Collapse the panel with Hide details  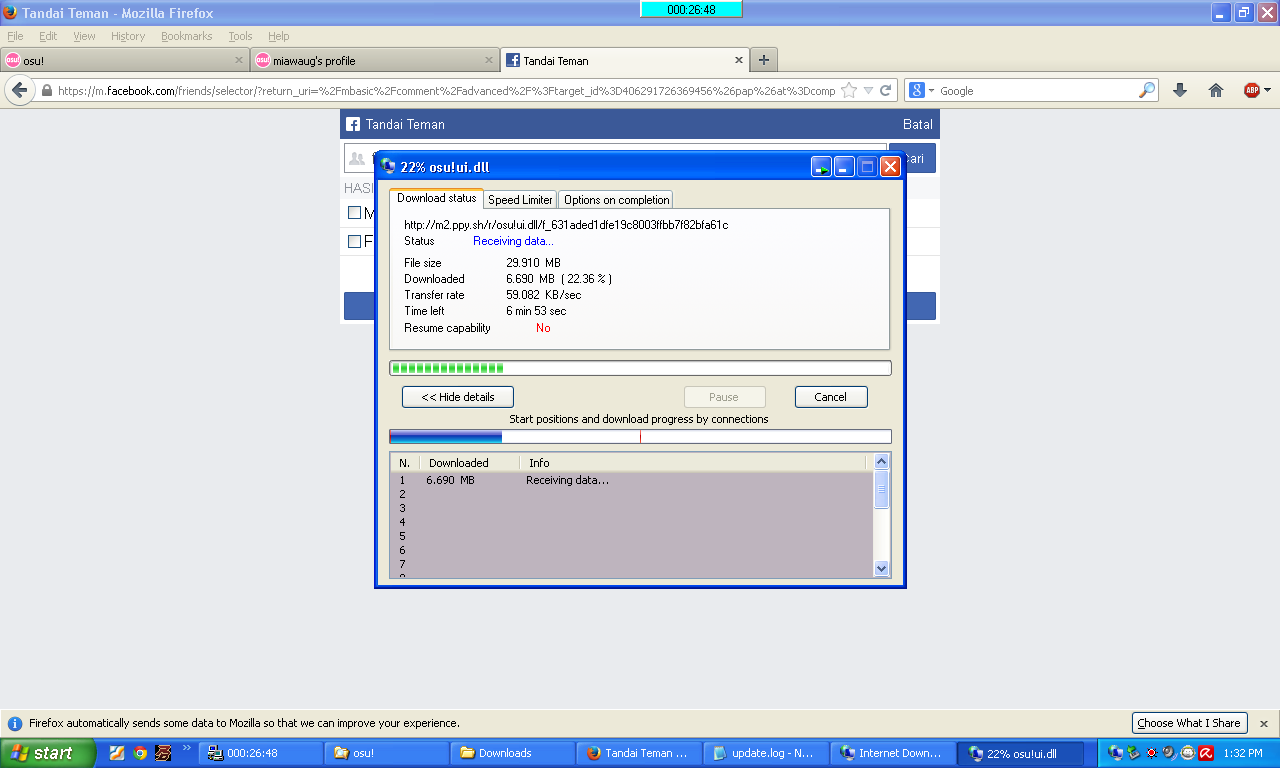tap(458, 397)
